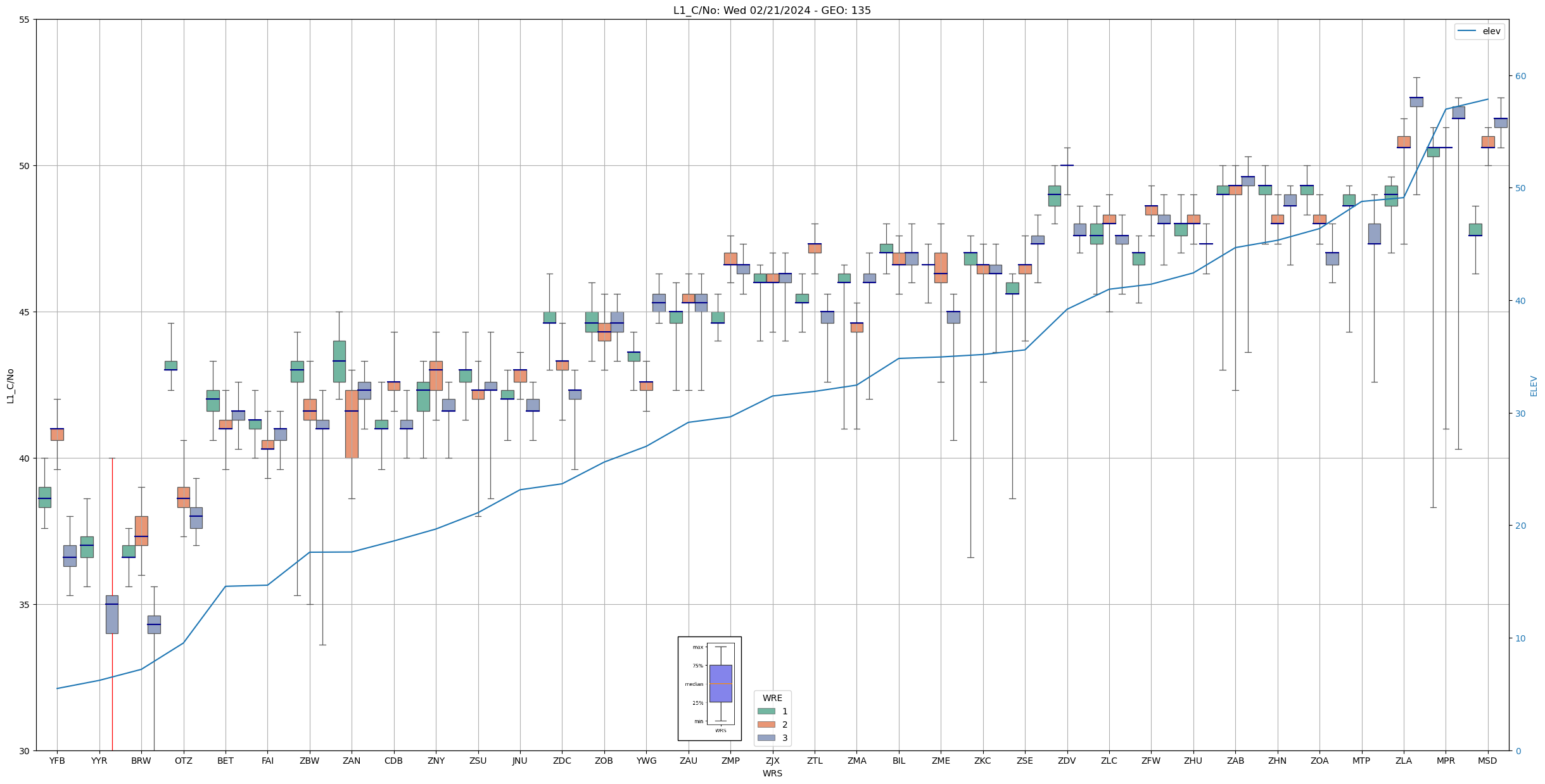Click the ZKC x-axis label
1545x784 pixels.
[983, 761]
